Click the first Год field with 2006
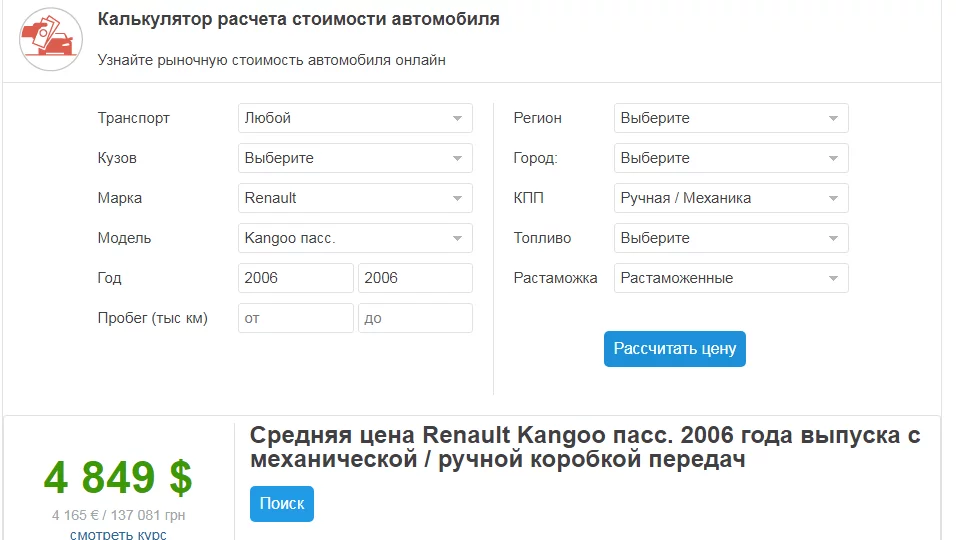 coord(295,278)
